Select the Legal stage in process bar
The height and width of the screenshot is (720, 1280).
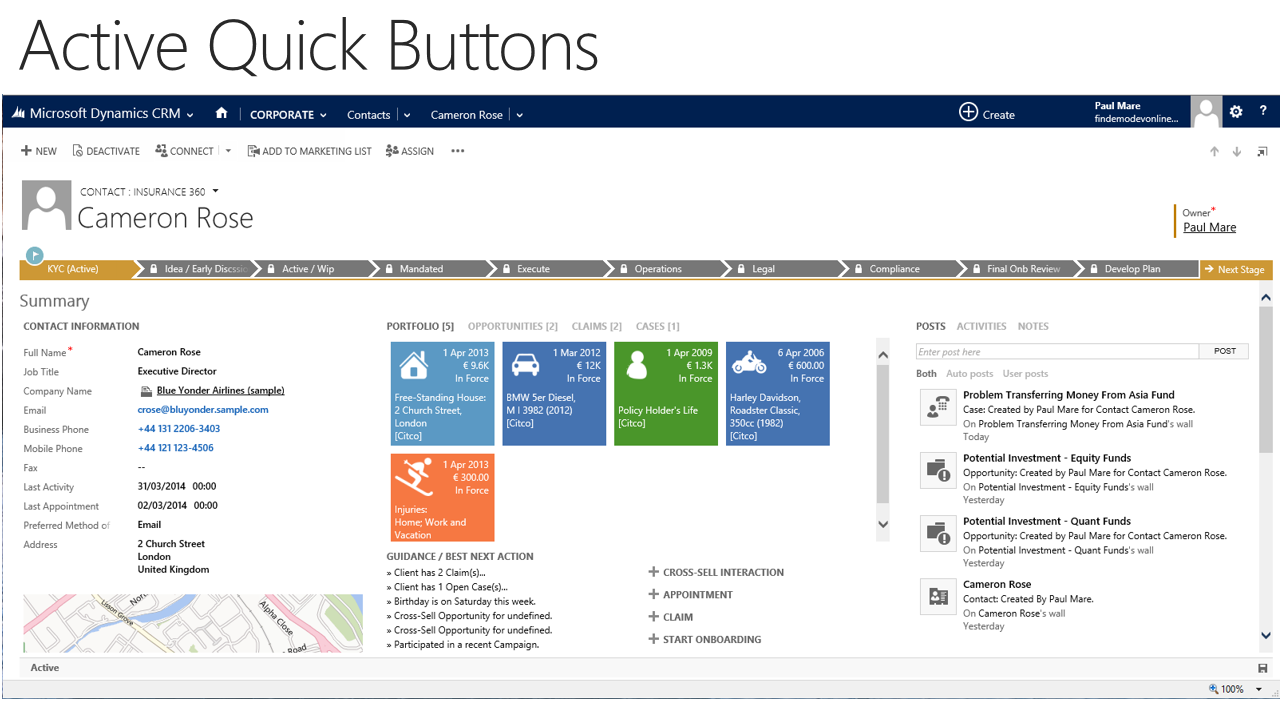(x=763, y=269)
